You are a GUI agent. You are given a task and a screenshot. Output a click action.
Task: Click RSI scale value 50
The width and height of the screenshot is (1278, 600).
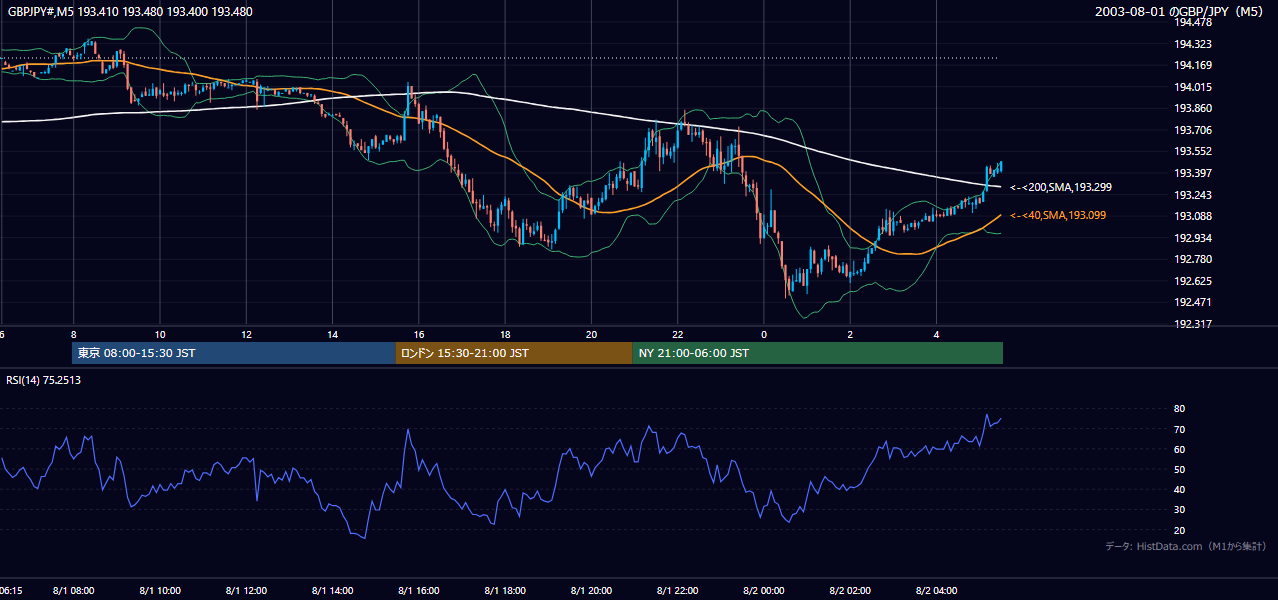click(1180, 469)
